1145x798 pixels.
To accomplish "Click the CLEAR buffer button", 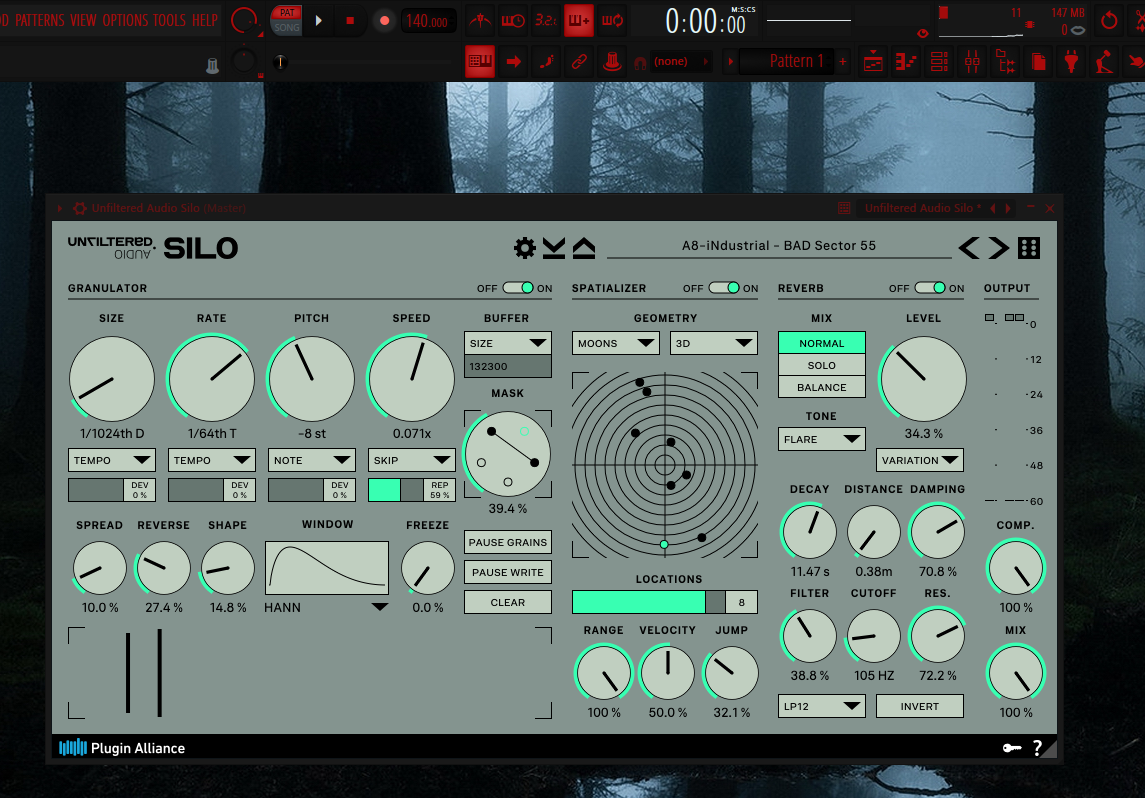I will [x=508, y=602].
